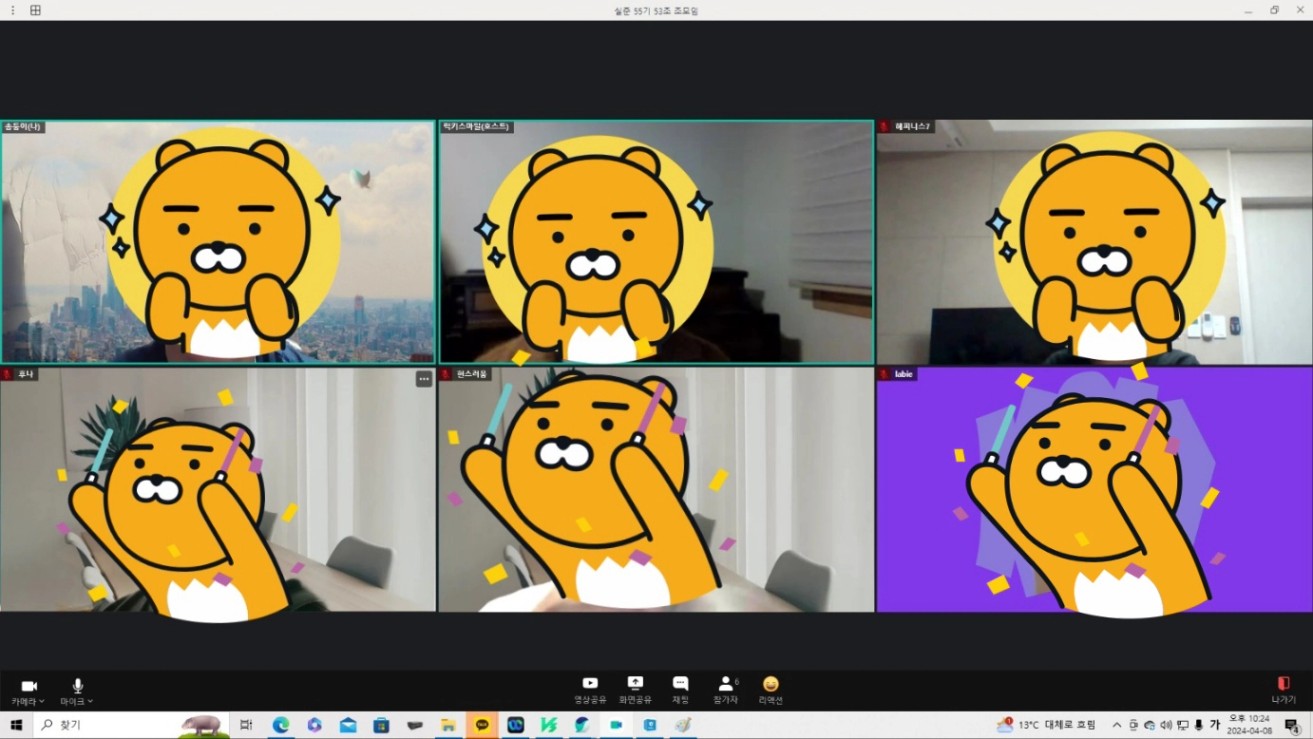1313x739 pixels.
Task: Open Microsoft Store on the taskbar
Action: pos(381,725)
